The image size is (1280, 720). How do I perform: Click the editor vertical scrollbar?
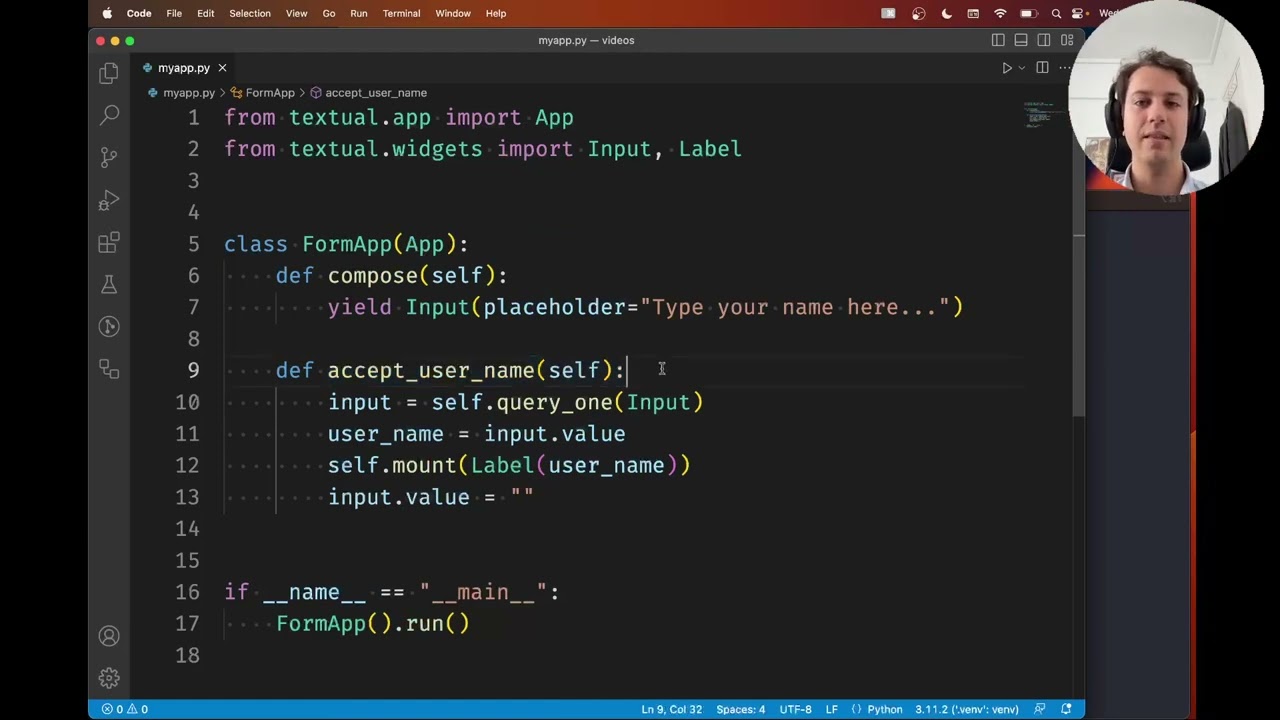[1079, 325]
